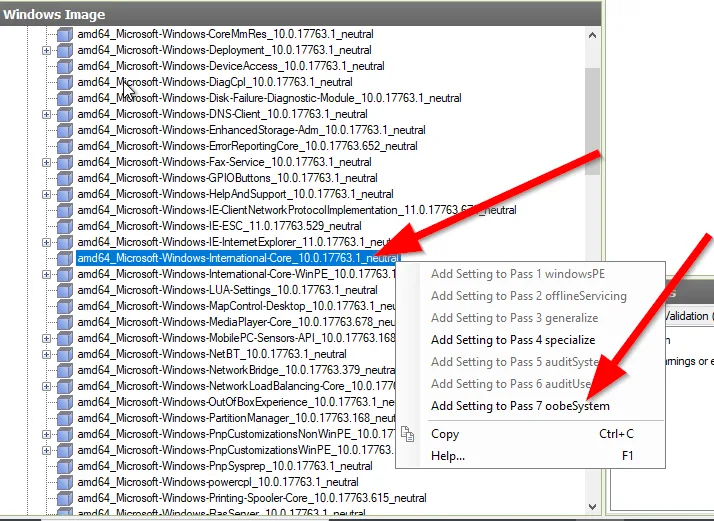Expand the IE-InternetExplorer component node

46,242
